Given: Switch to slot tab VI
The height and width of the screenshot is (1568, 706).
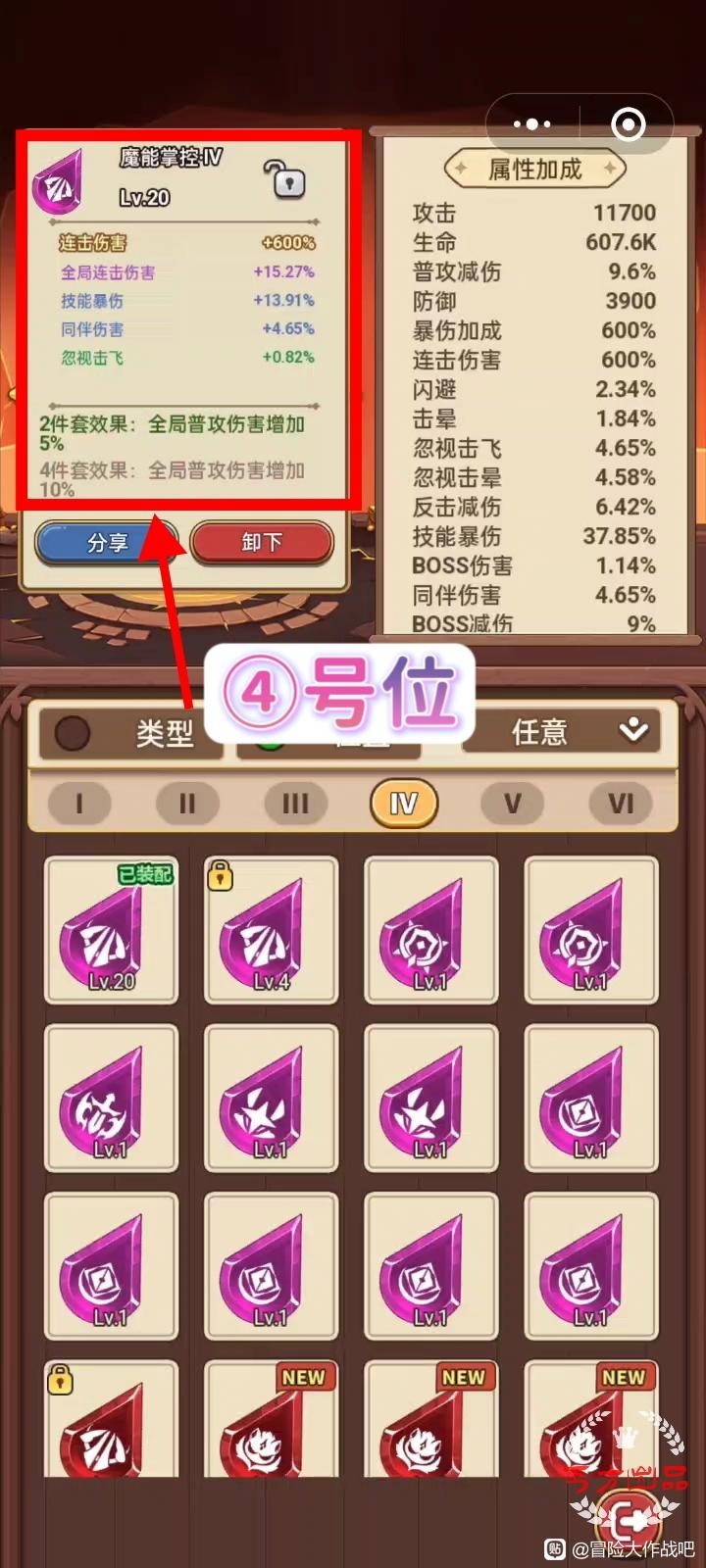Looking at the screenshot, I should click(x=621, y=804).
